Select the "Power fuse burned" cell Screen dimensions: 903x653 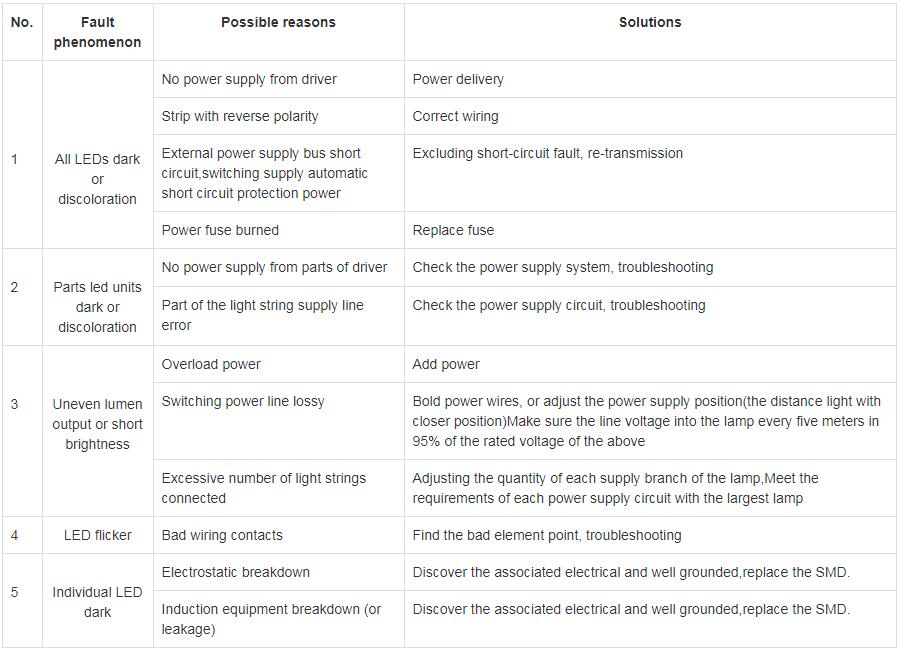(220, 230)
